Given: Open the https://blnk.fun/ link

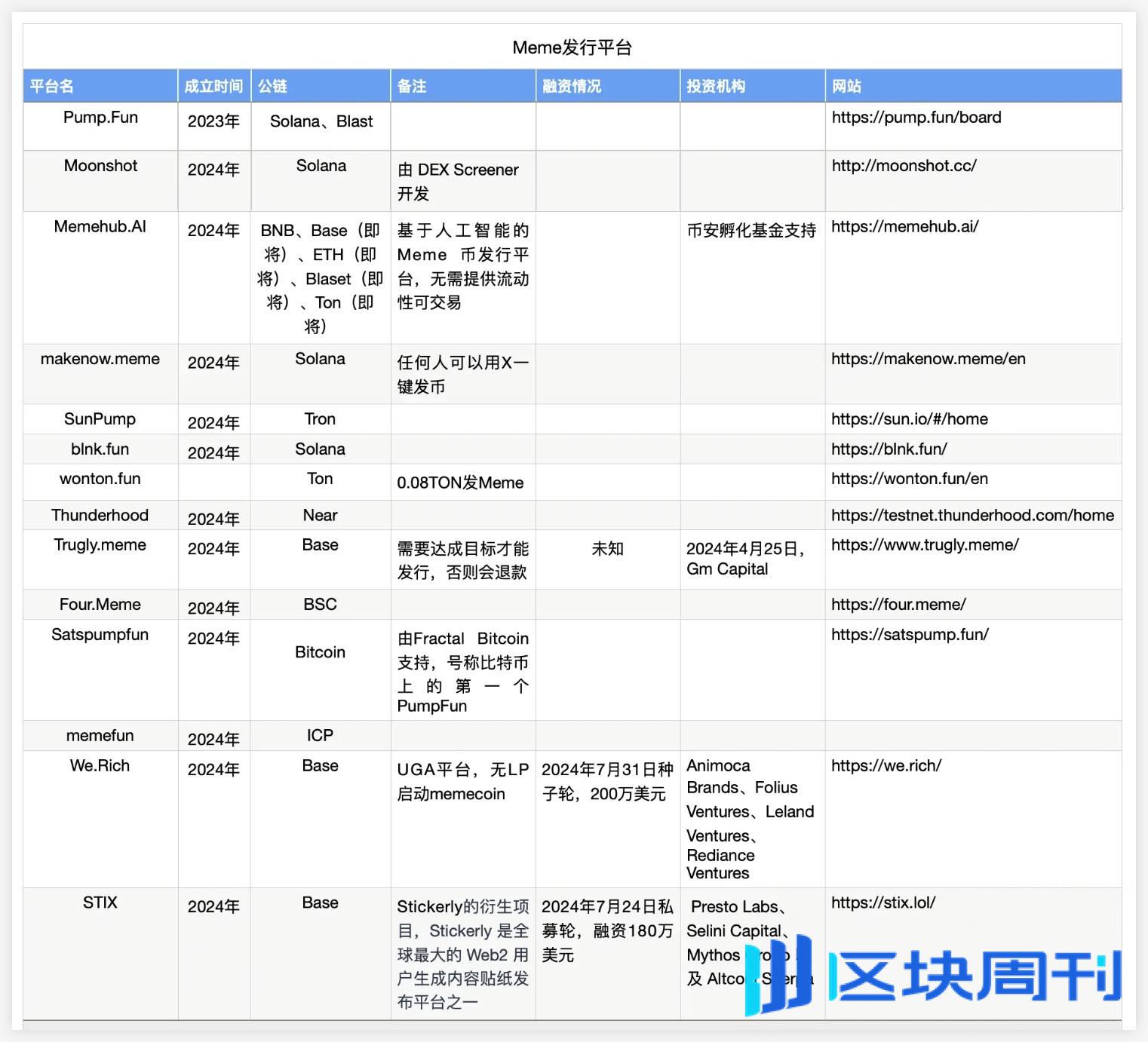Looking at the screenshot, I should click(889, 449).
